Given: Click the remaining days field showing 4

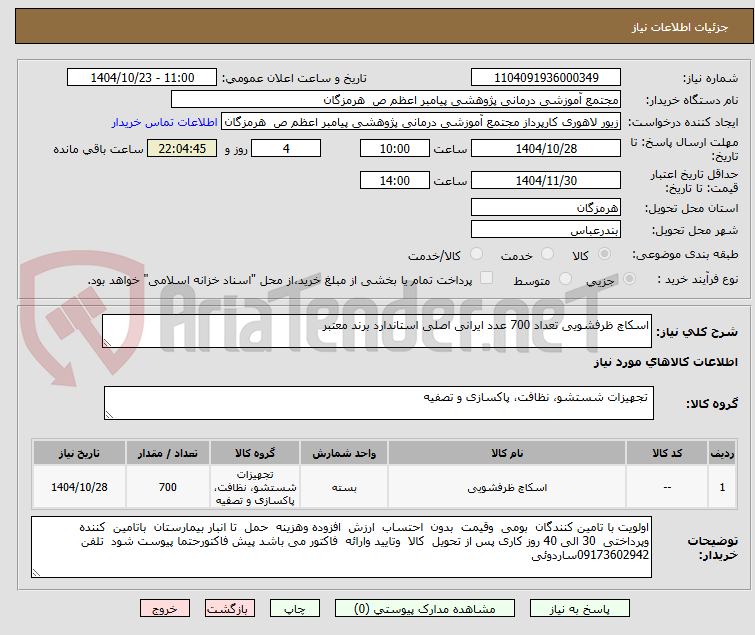Looking at the screenshot, I should point(286,148).
